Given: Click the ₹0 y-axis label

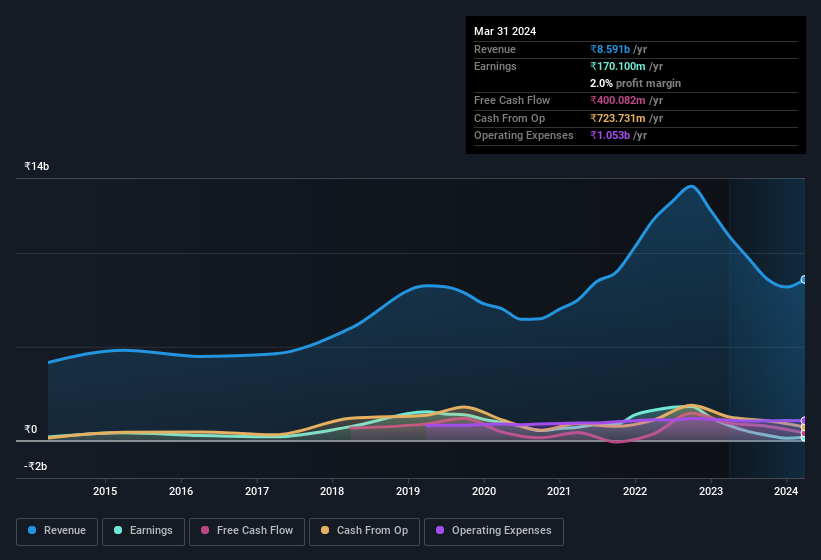Looking at the screenshot, I should [30, 429].
